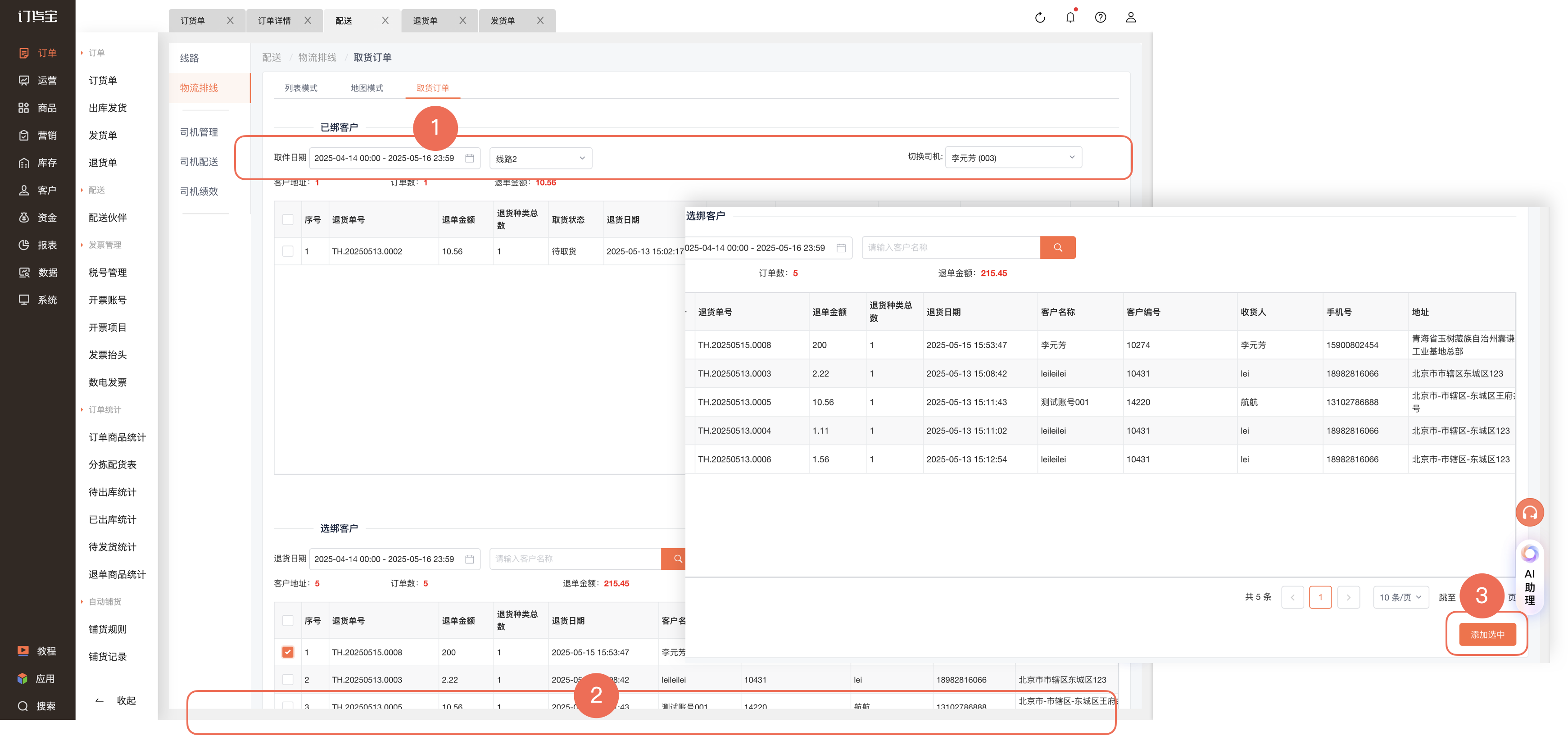Screen dimensions: 1568x736
Task: Select 司机绩效 in the side menu
Action: pyautogui.click(x=199, y=191)
